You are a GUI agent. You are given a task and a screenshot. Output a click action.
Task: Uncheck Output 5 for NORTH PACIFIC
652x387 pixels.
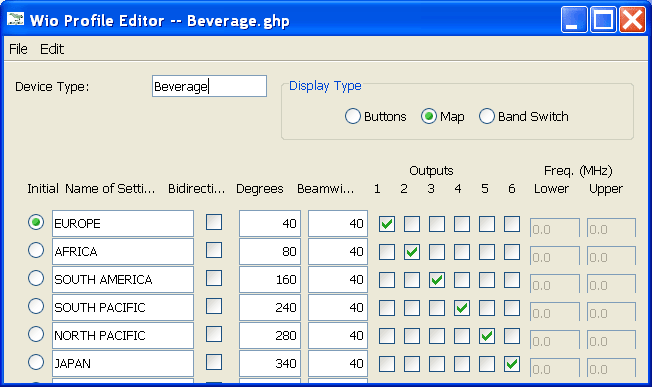point(487,336)
